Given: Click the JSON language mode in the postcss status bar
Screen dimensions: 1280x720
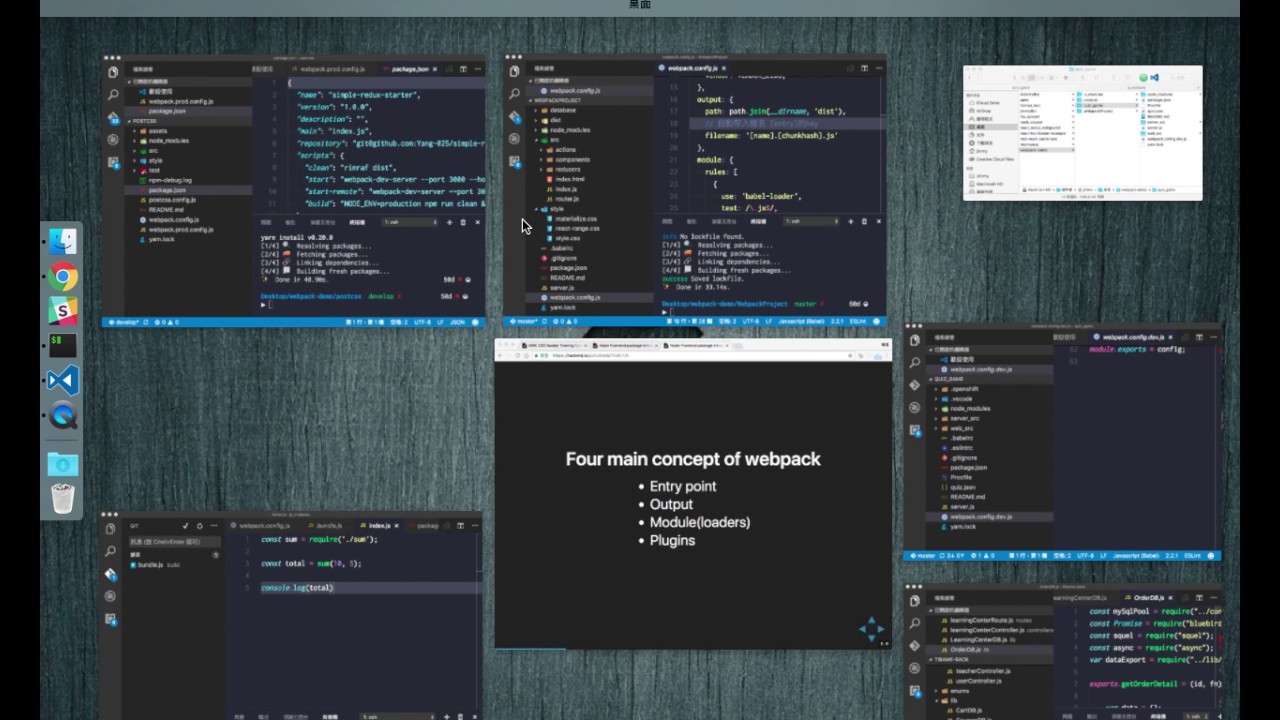Looking at the screenshot, I should [458, 323].
